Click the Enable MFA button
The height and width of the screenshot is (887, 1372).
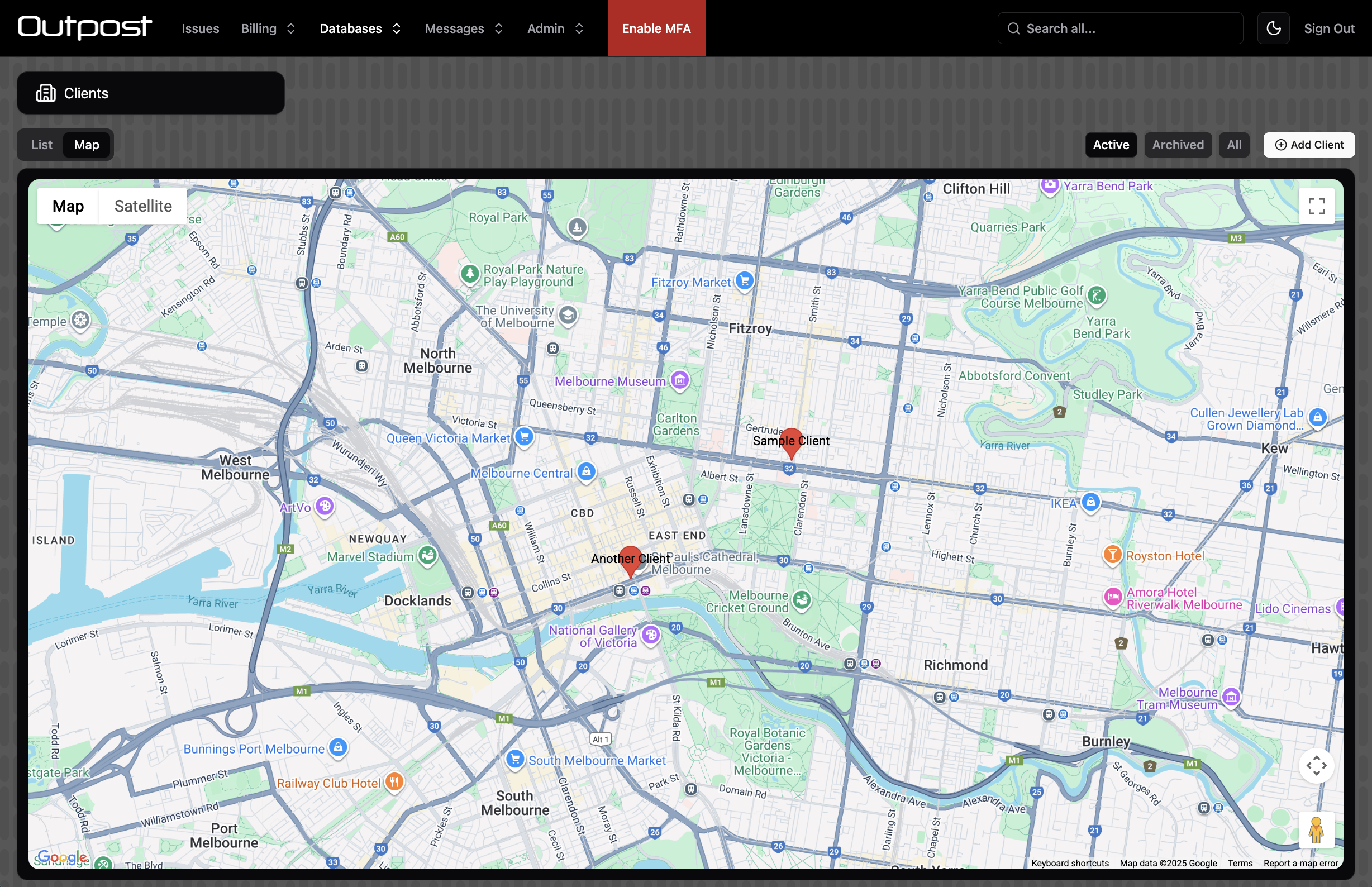tap(656, 28)
